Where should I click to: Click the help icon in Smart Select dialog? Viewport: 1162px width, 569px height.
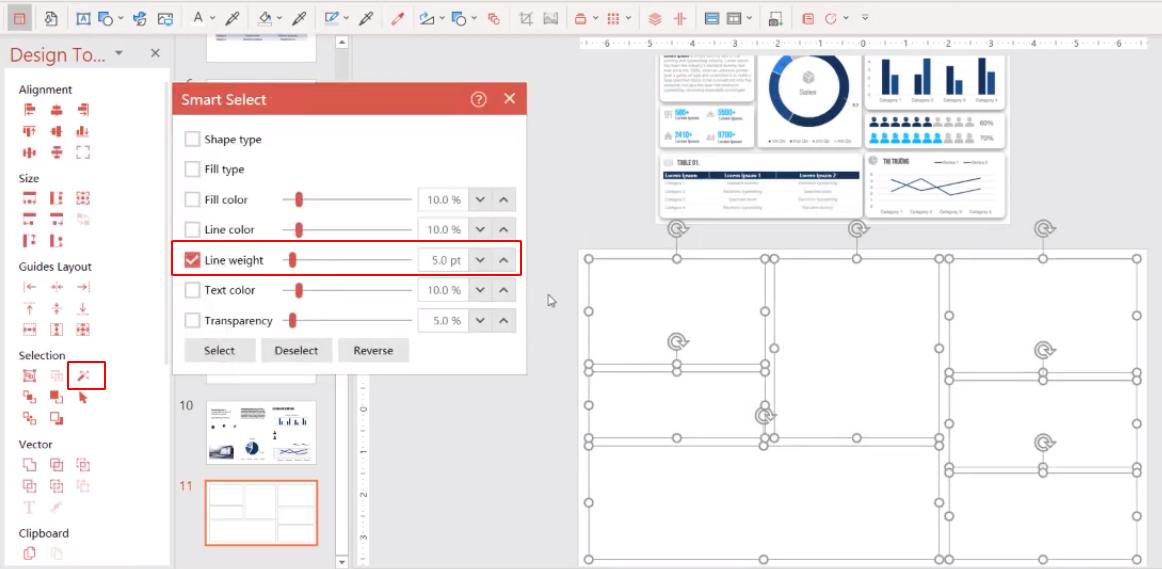click(x=478, y=99)
